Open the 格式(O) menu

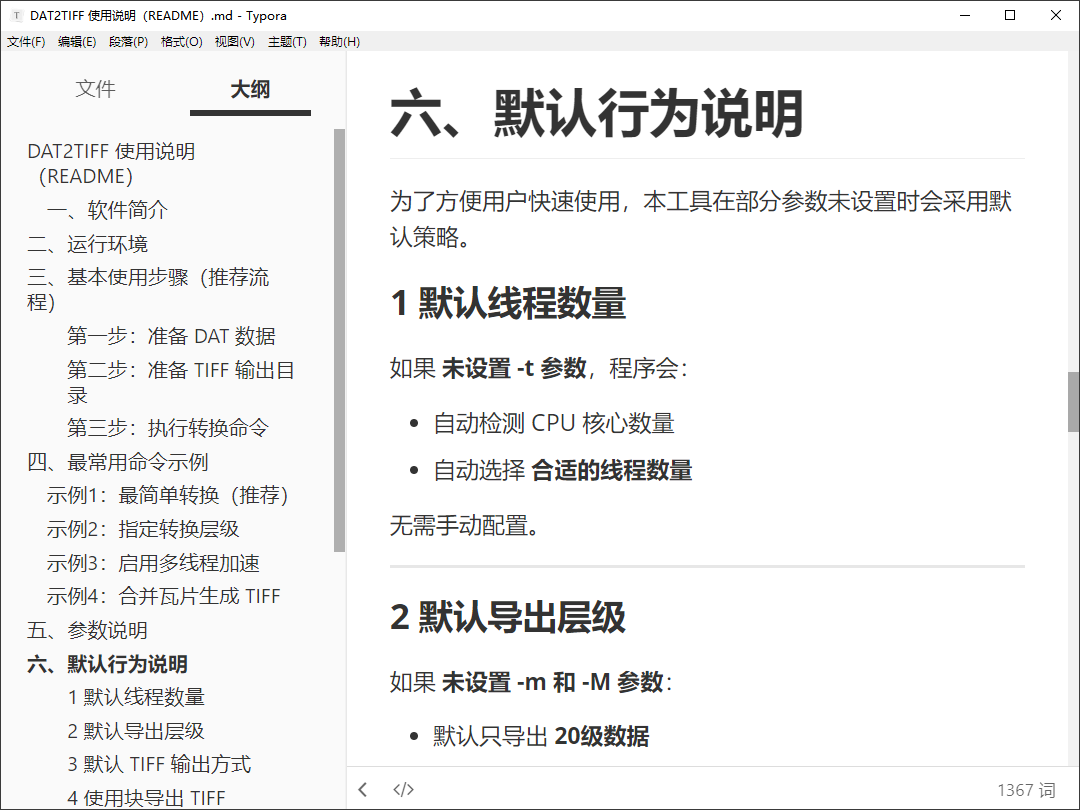tap(182, 42)
